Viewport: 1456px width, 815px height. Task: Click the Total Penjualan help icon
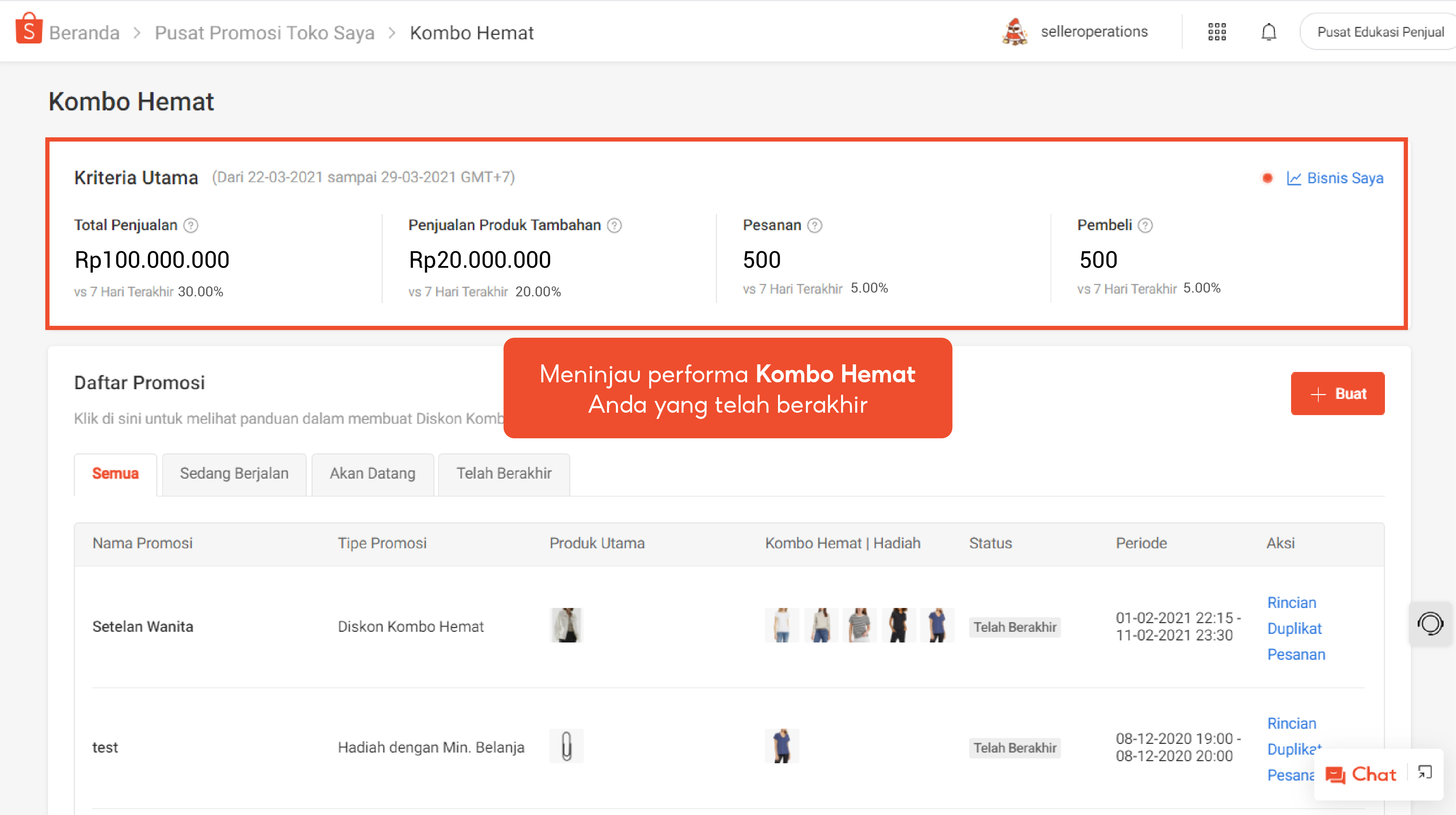(191, 226)
